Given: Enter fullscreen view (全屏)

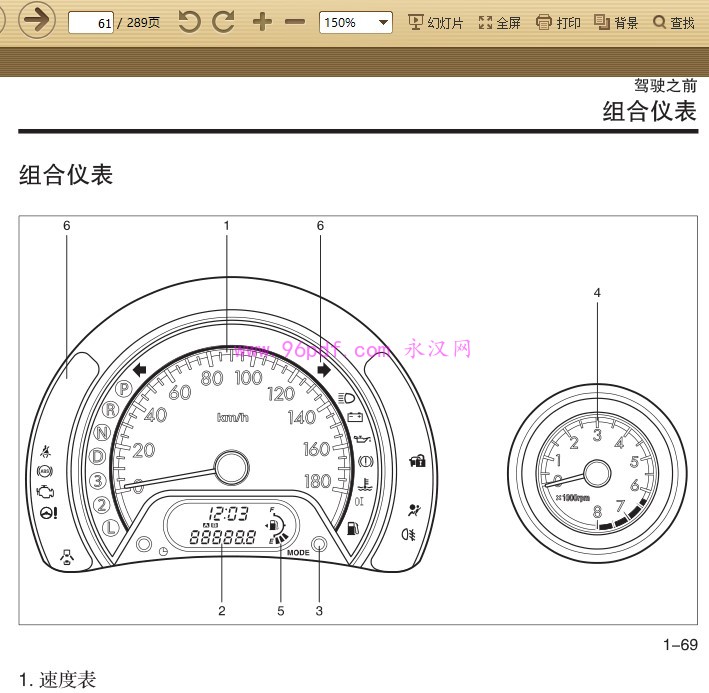Looking at the screenshot, I should (x=499, y=23).
